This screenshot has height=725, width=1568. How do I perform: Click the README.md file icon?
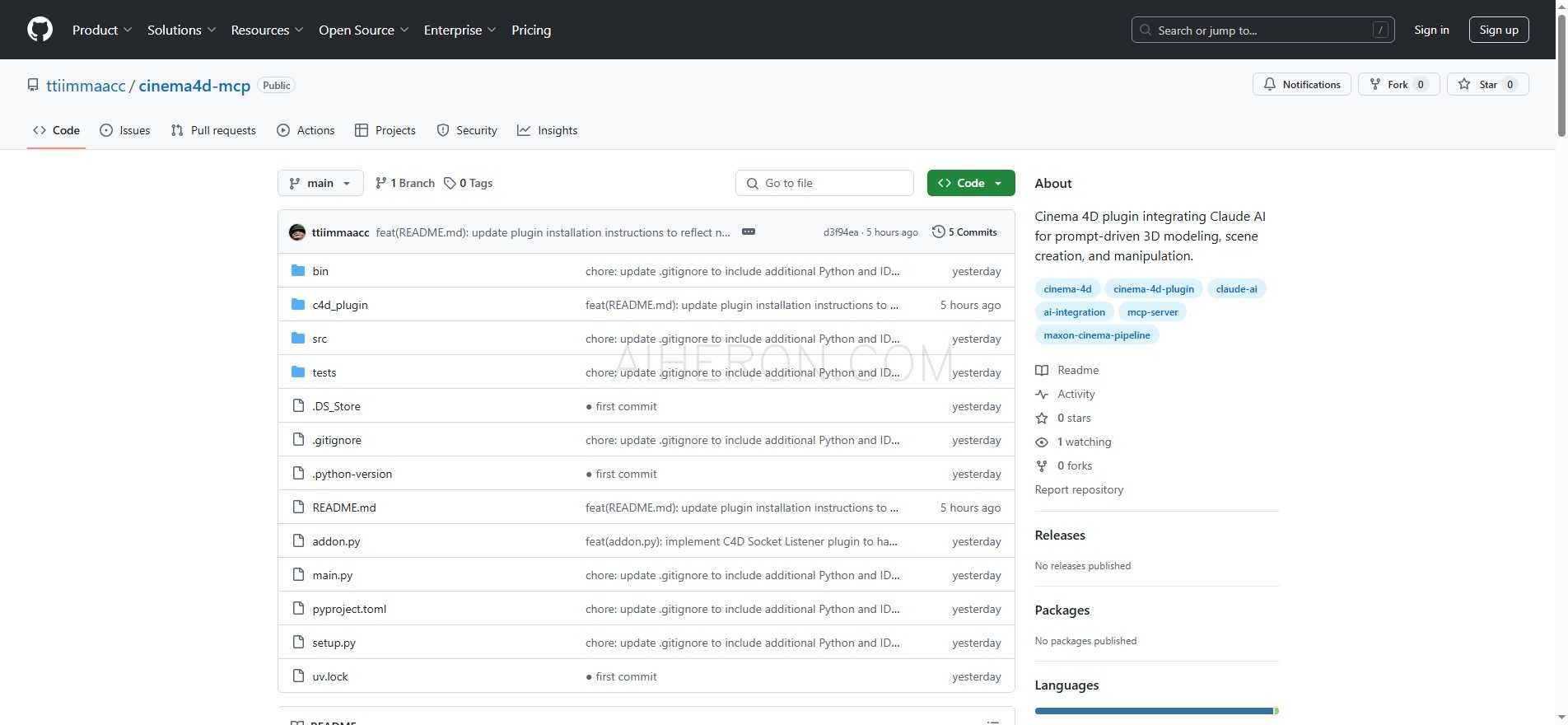click(298, 507)
